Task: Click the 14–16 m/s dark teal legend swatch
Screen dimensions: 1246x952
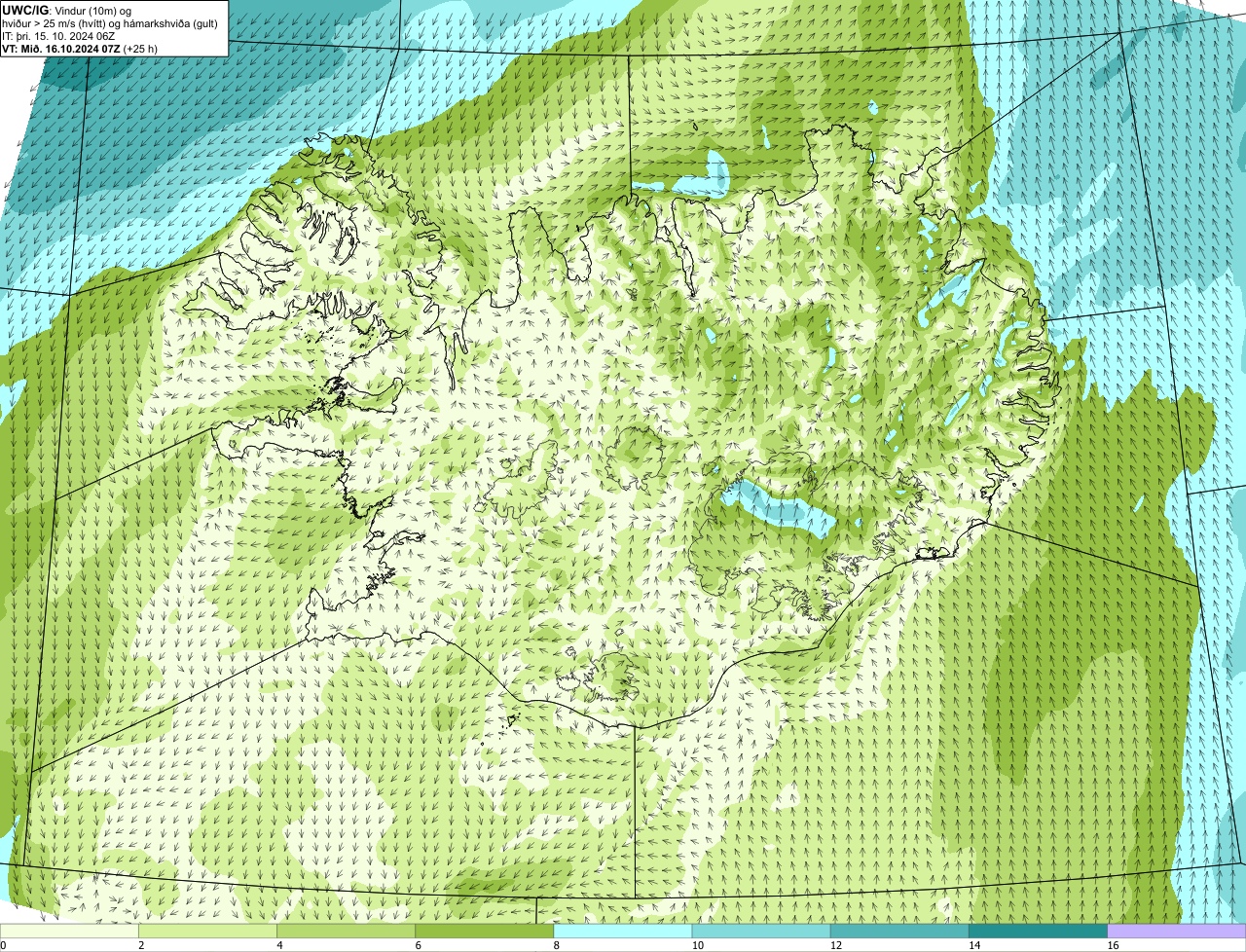Action: point(1038,931)
